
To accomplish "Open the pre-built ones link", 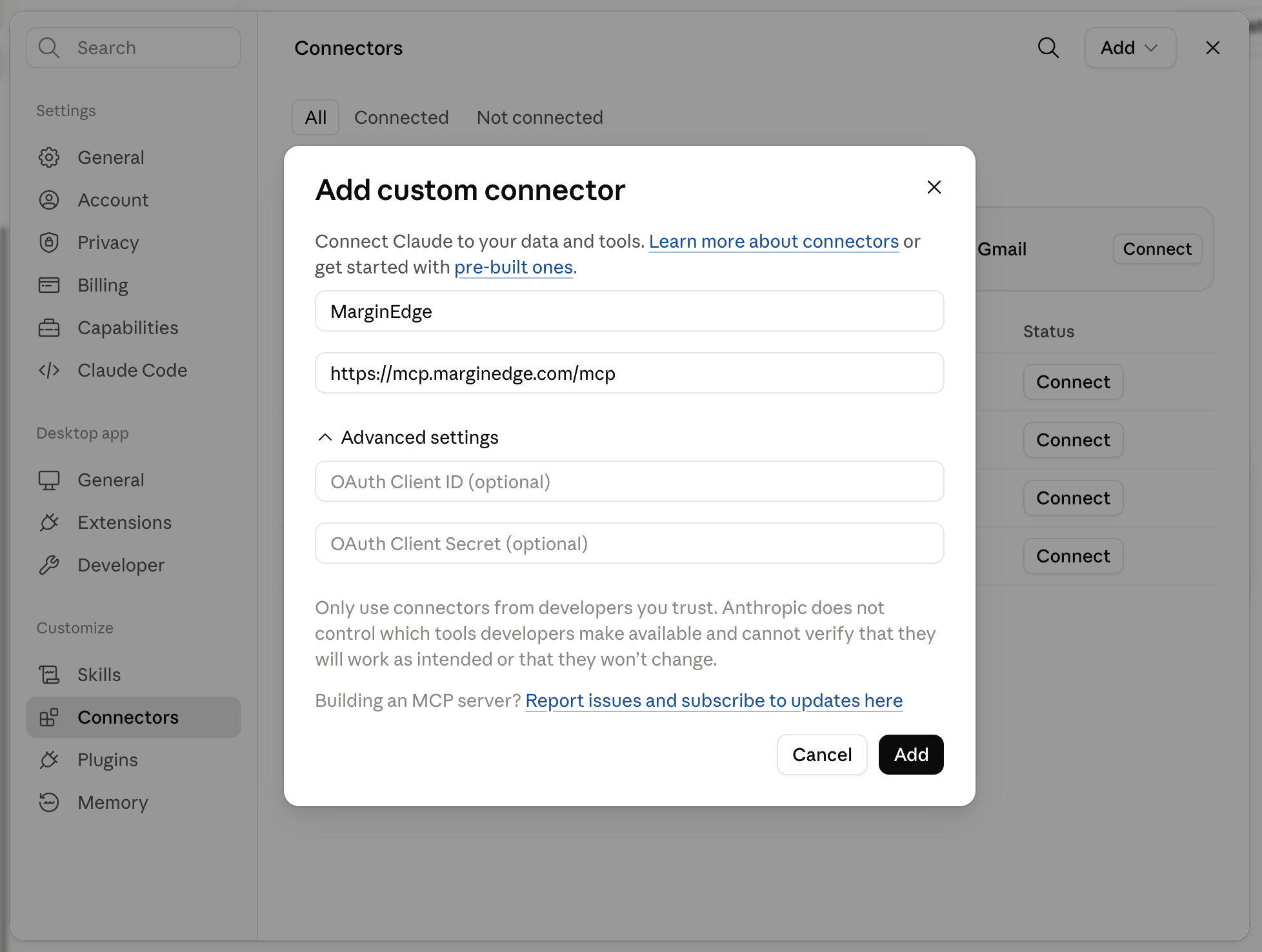I will [x=514, y=267].
